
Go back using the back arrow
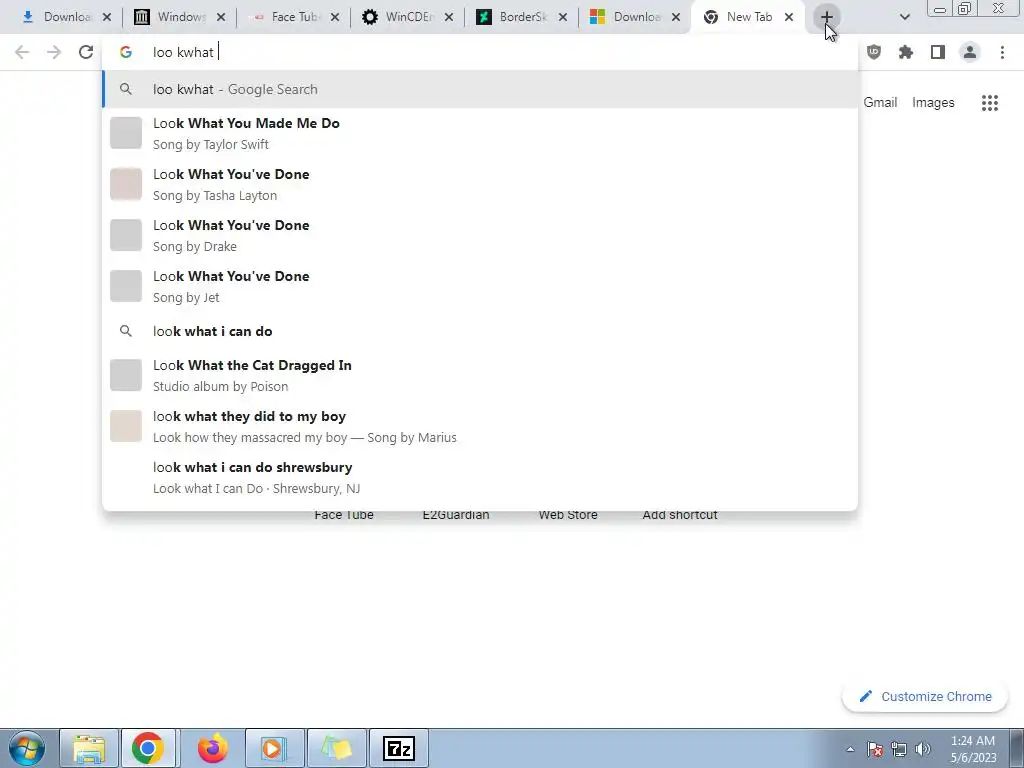point(22,52)
